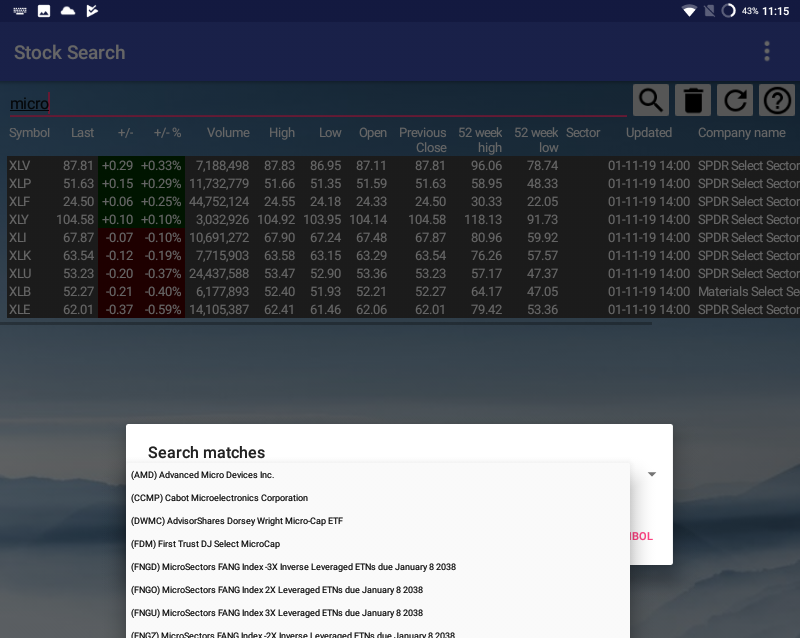Sort by the Symbol column header
Image resolution: width=800 pixels, height=638 pixels.
tap(29, 133)
